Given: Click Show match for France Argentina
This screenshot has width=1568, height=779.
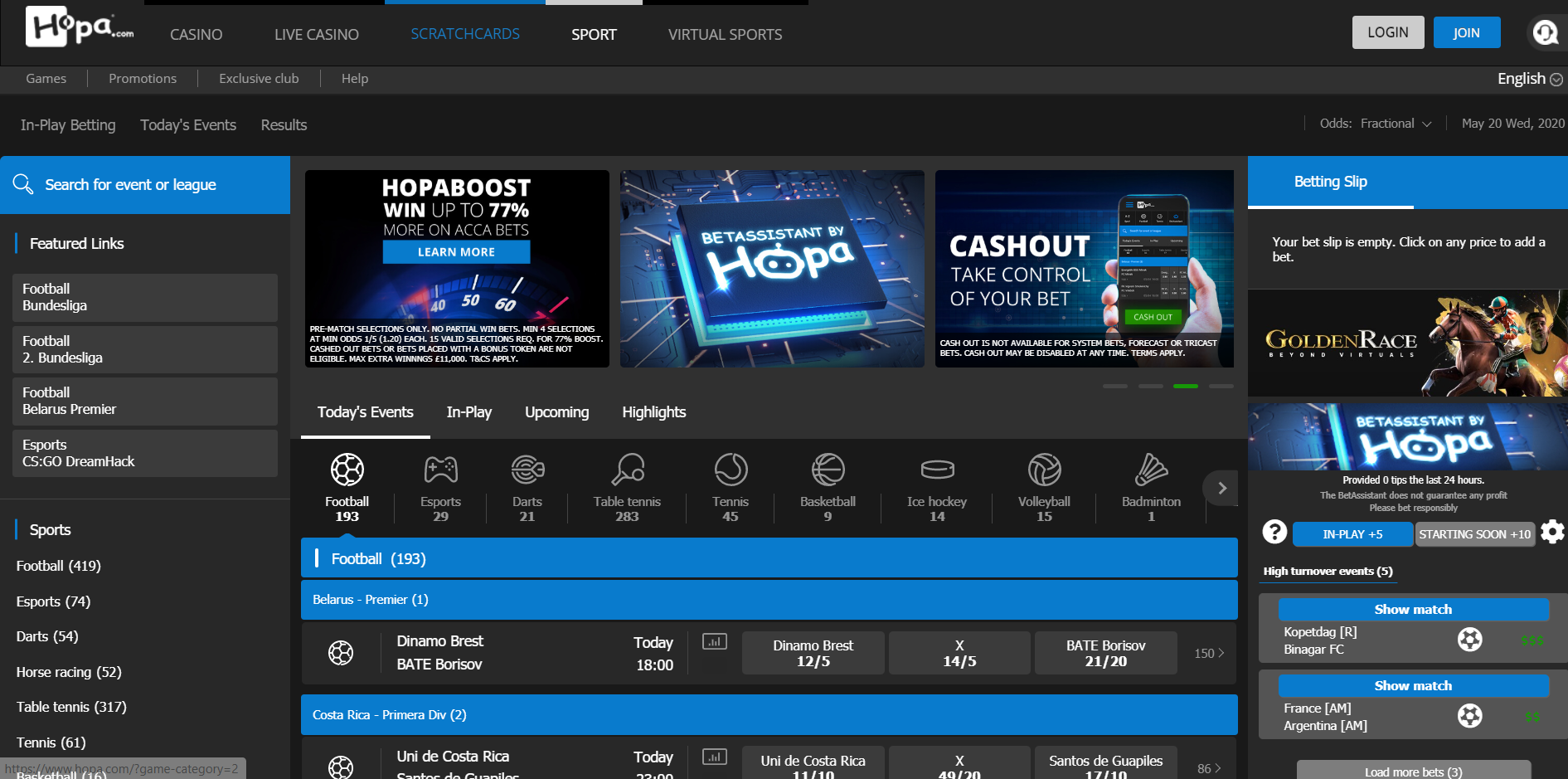Looking at the screenshot, I should (x=1414, y=685).
